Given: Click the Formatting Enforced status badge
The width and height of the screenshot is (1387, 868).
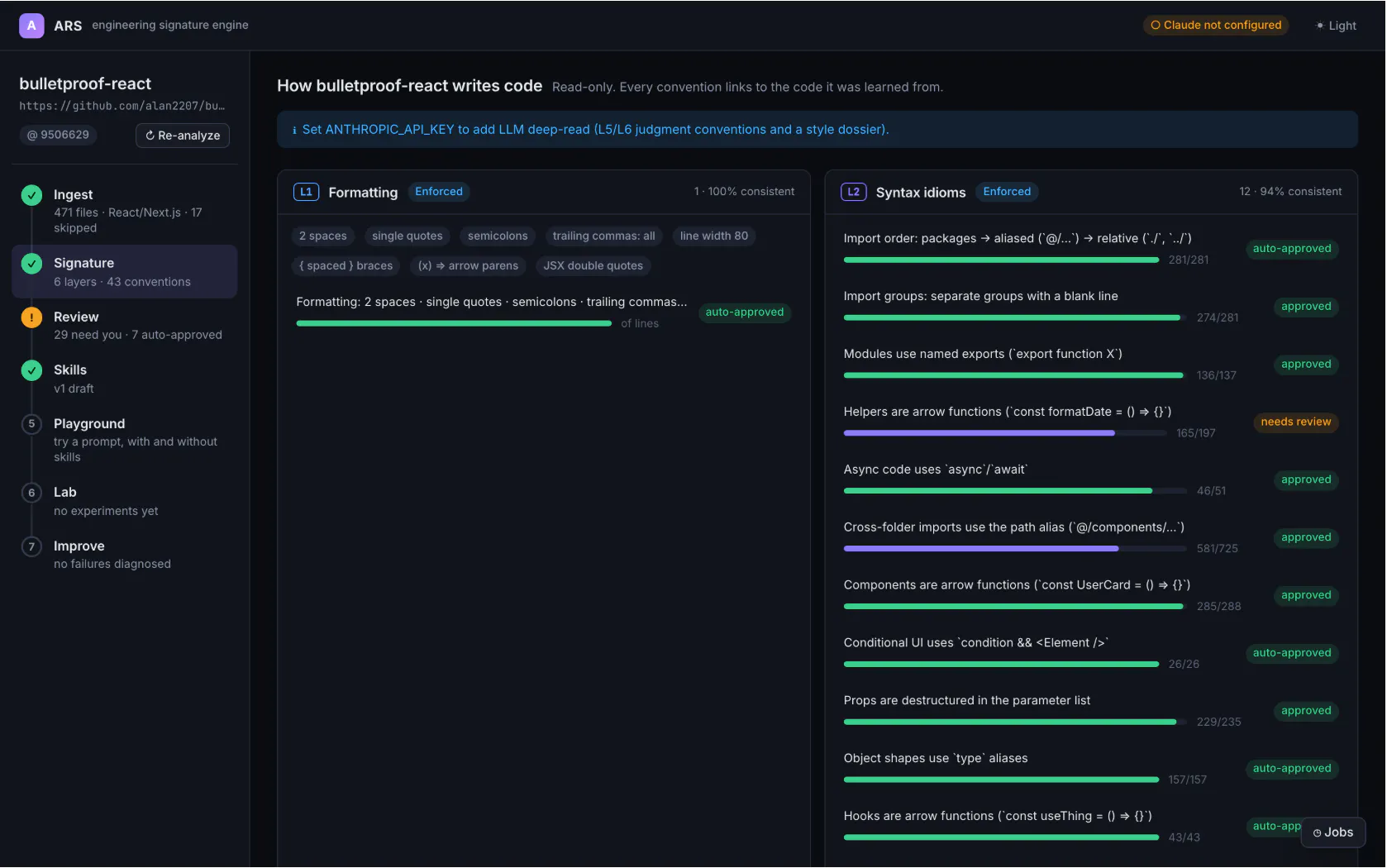Looking at the screenshot, I should coord(439,192).
